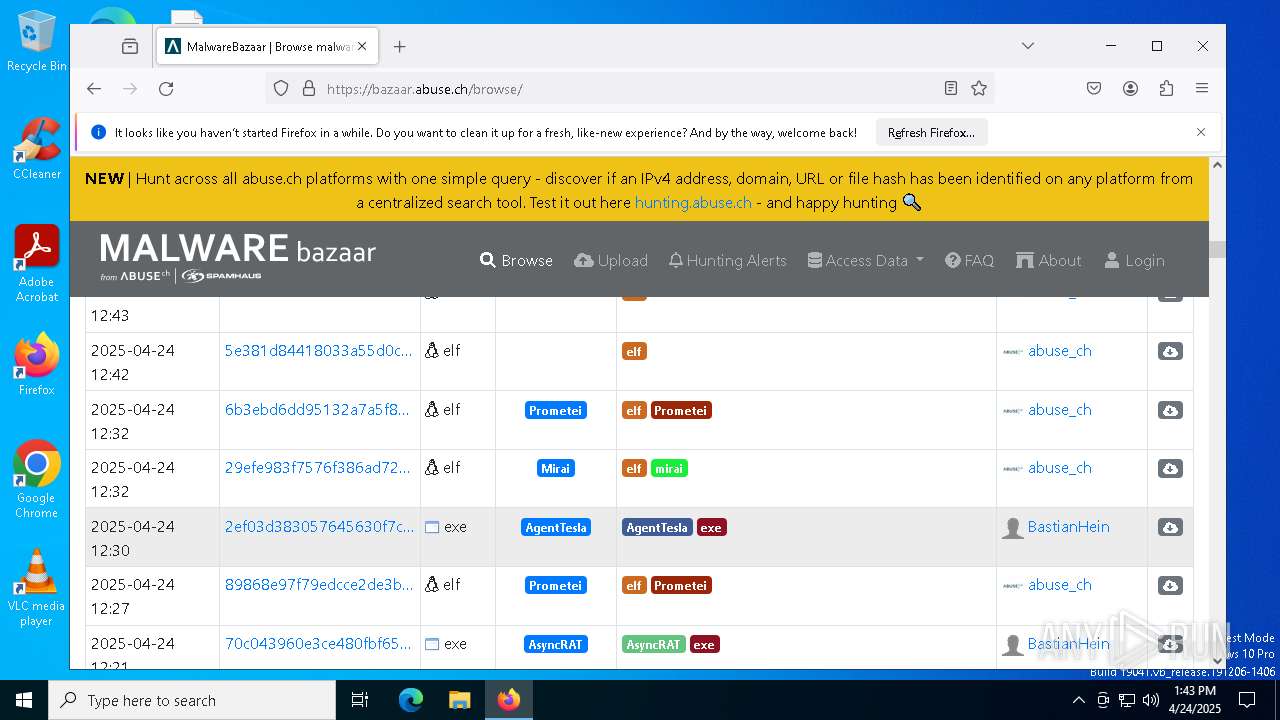Open Firefox View in the tab bar
Image resolution: width=1280 pixels, height=720 pixels.
(130, 47)
